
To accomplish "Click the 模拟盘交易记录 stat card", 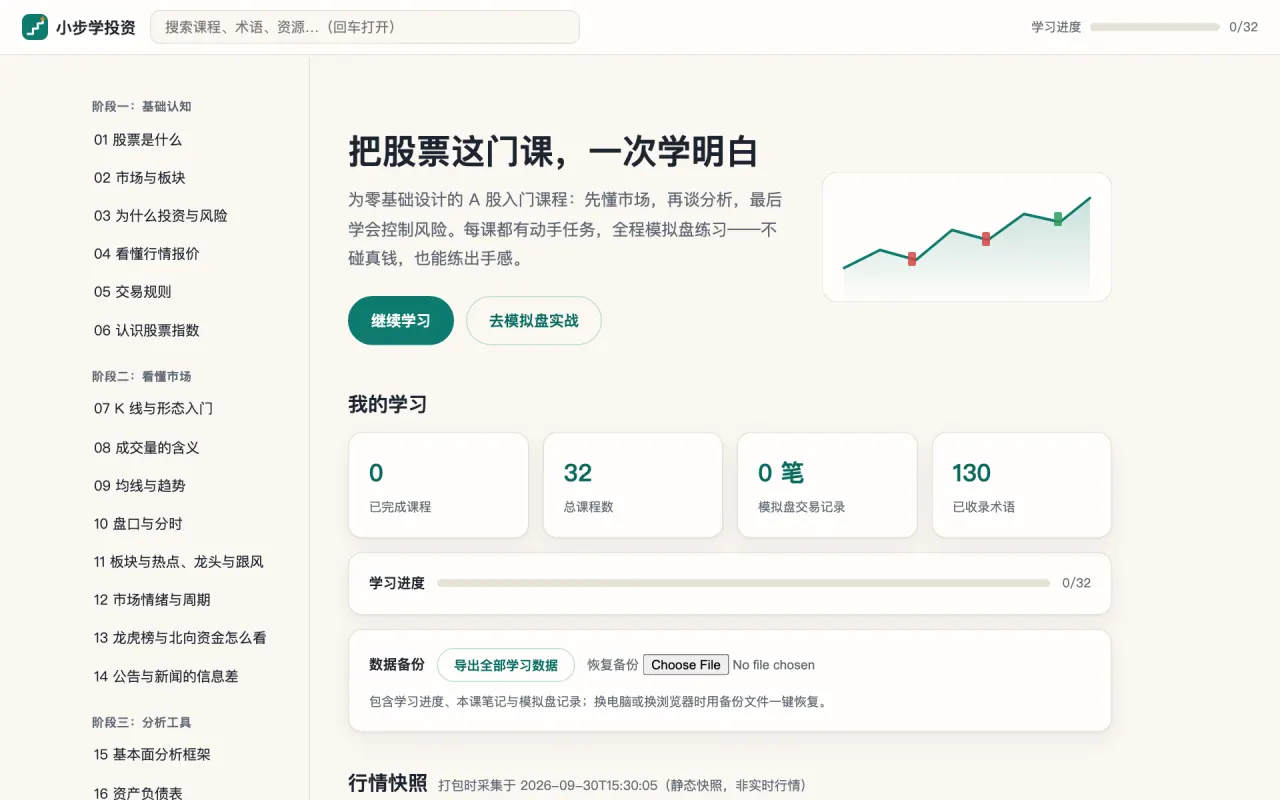I will click(827, 485).
